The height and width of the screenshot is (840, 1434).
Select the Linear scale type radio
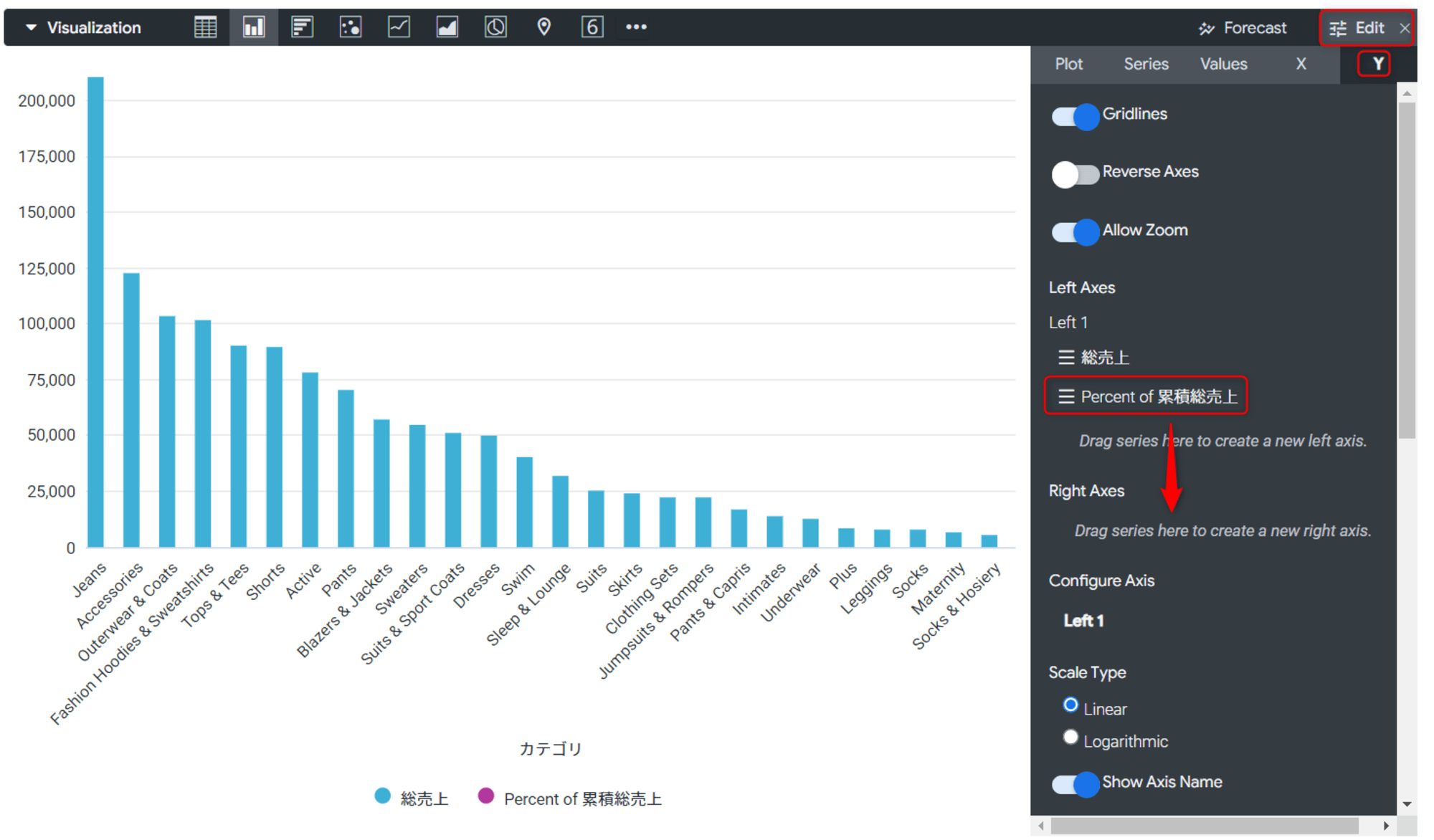[1070, 705]
